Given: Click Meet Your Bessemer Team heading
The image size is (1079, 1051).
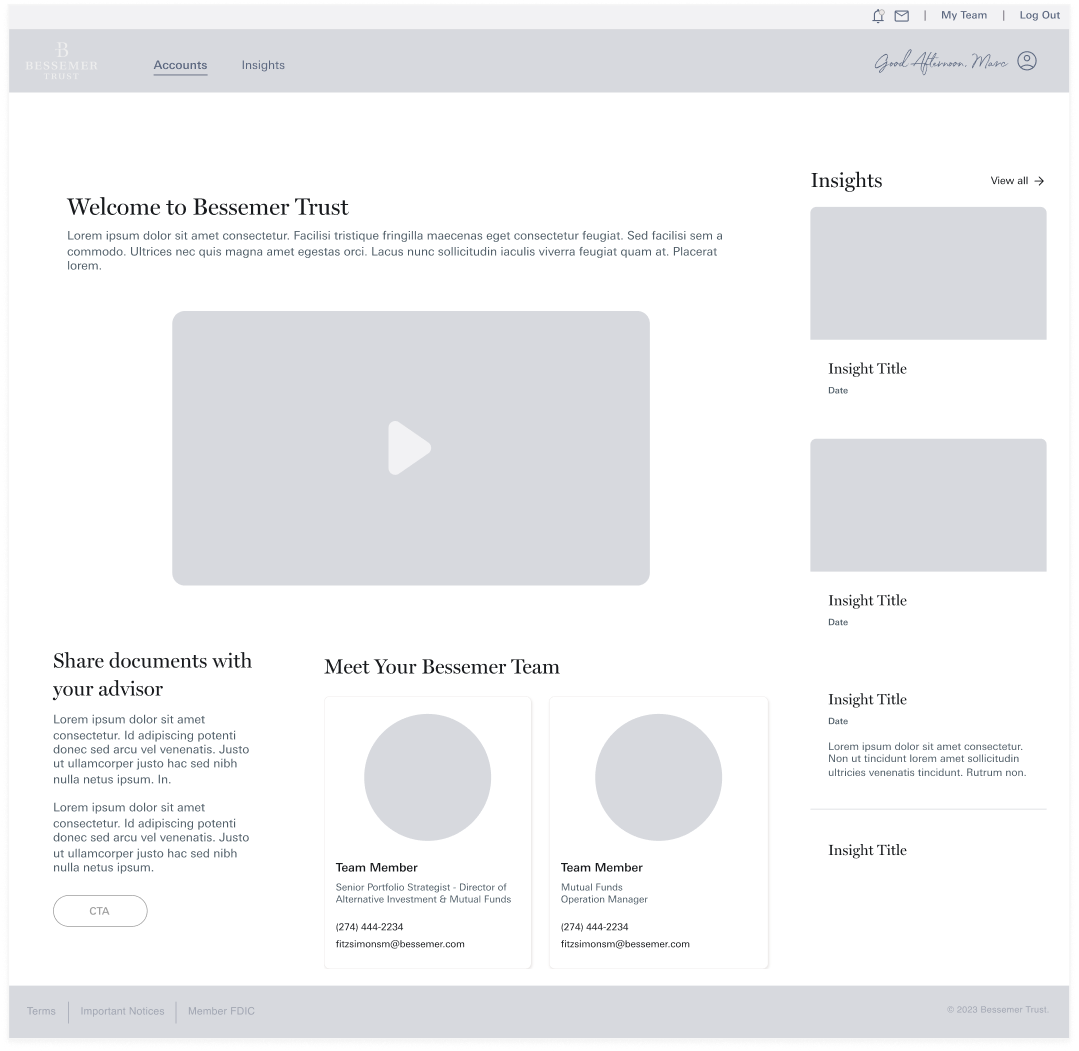Looking at the screenshot, I should pyautogui.click(x=442, y=667).
